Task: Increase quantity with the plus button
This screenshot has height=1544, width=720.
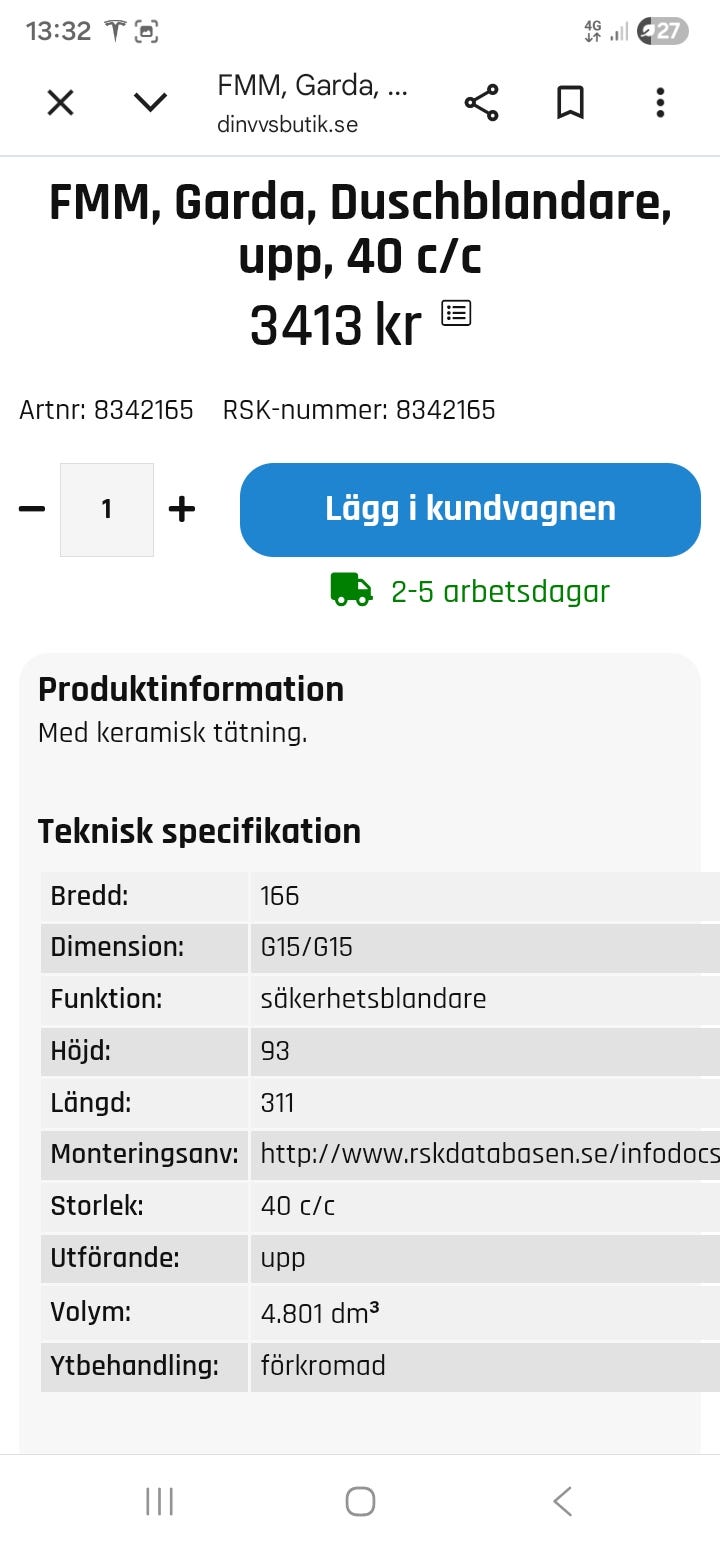Action: 181,509
